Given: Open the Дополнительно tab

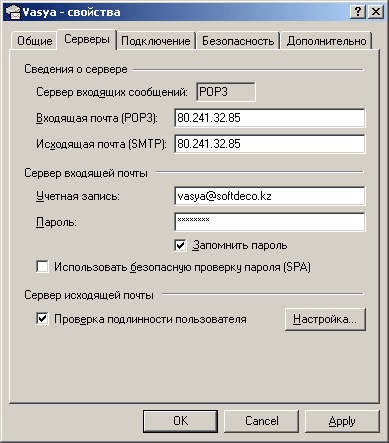Looking at the screenshot, I should point(326,41).
